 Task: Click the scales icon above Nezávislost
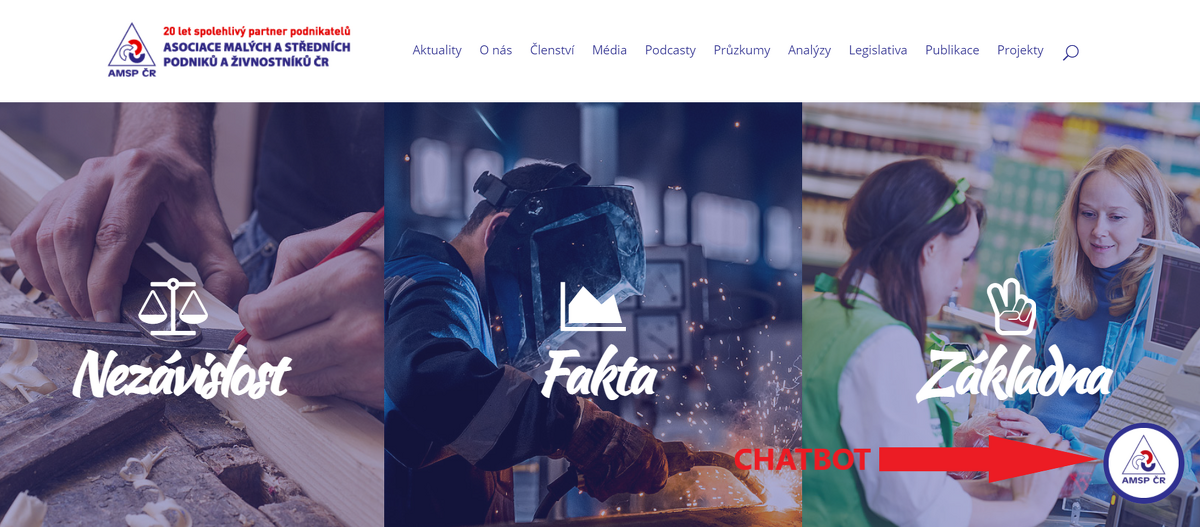point(173,306)
